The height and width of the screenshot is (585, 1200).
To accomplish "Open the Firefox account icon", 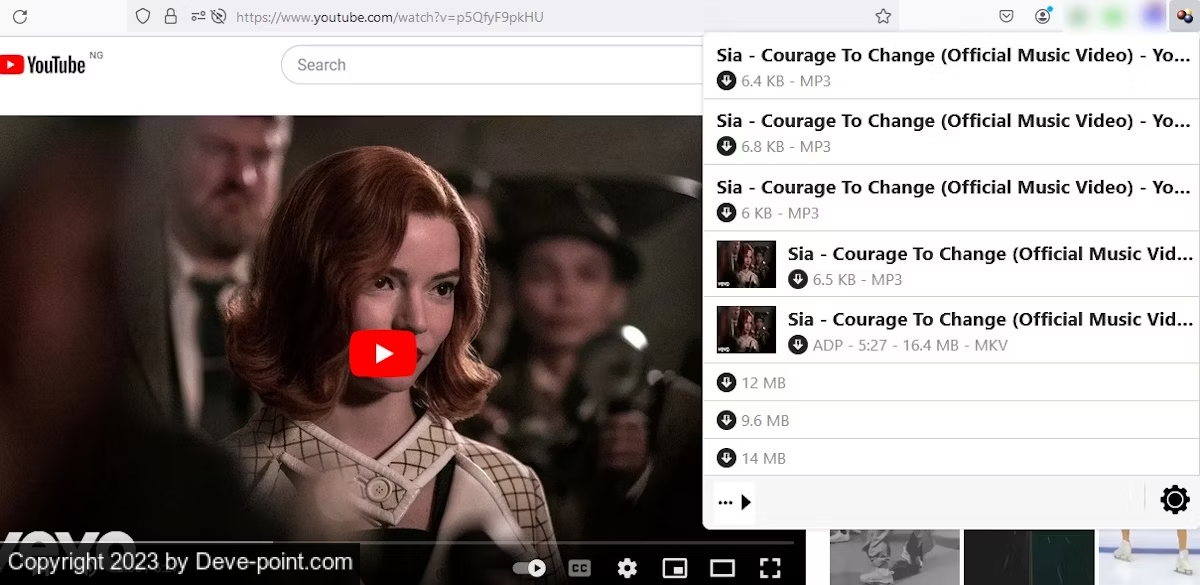I will (1043, 16).
